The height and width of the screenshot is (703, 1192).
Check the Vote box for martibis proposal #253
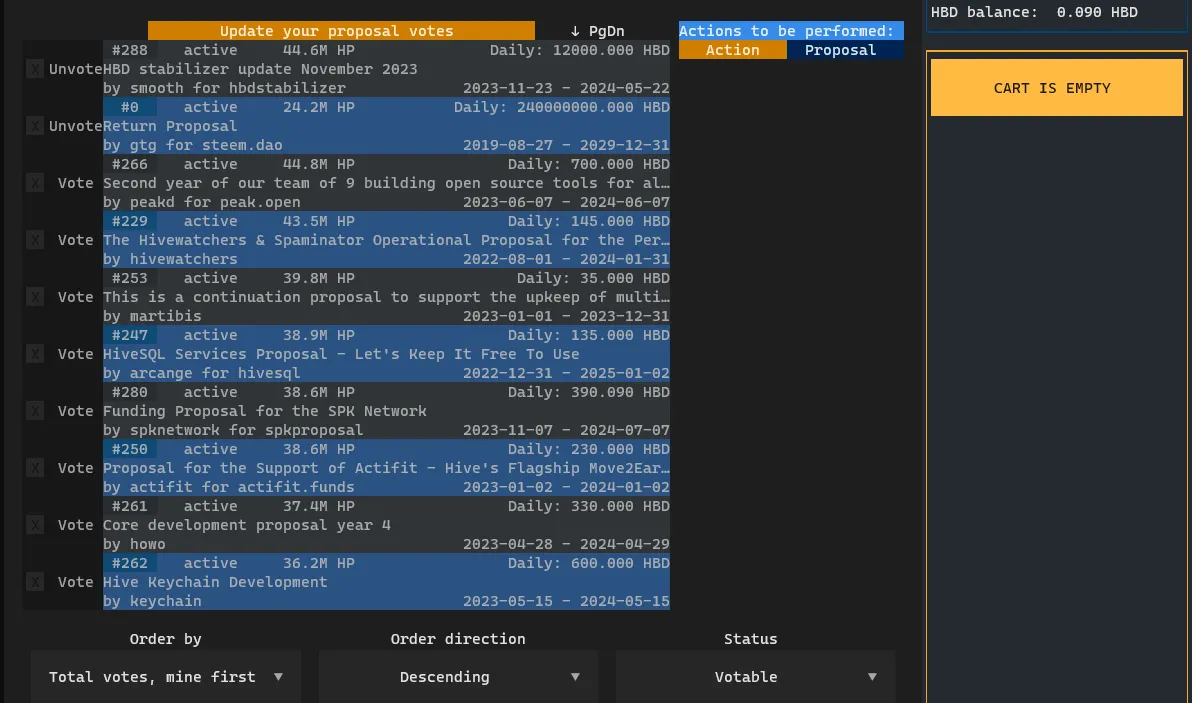click(x=35, y=297)
